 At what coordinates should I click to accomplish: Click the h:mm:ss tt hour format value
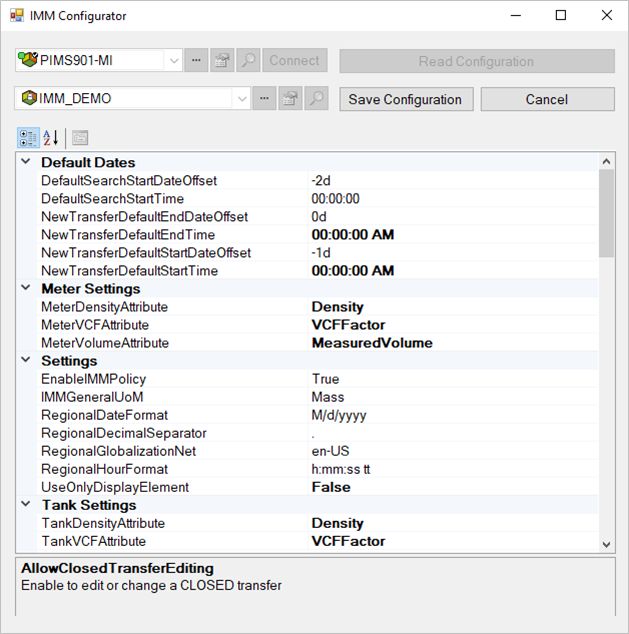[x=341, y=469]
